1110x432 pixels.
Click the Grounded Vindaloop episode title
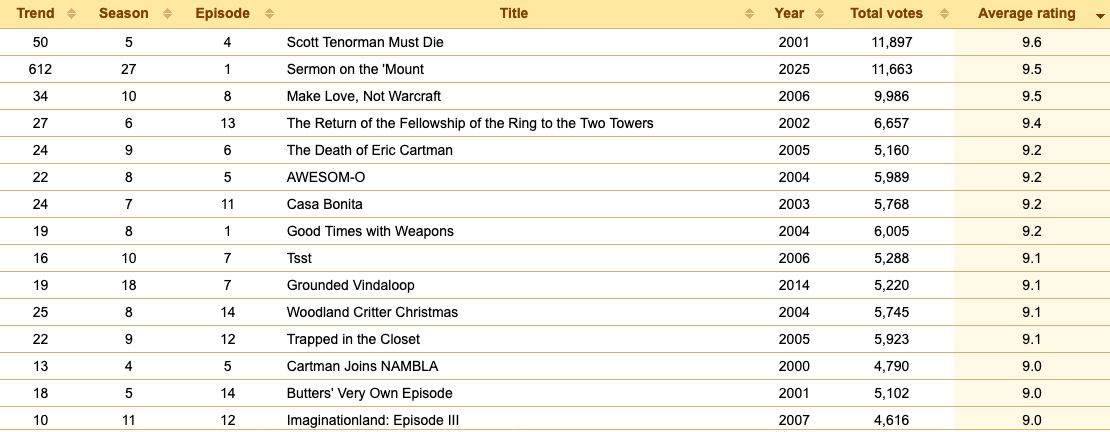(351, 285)
